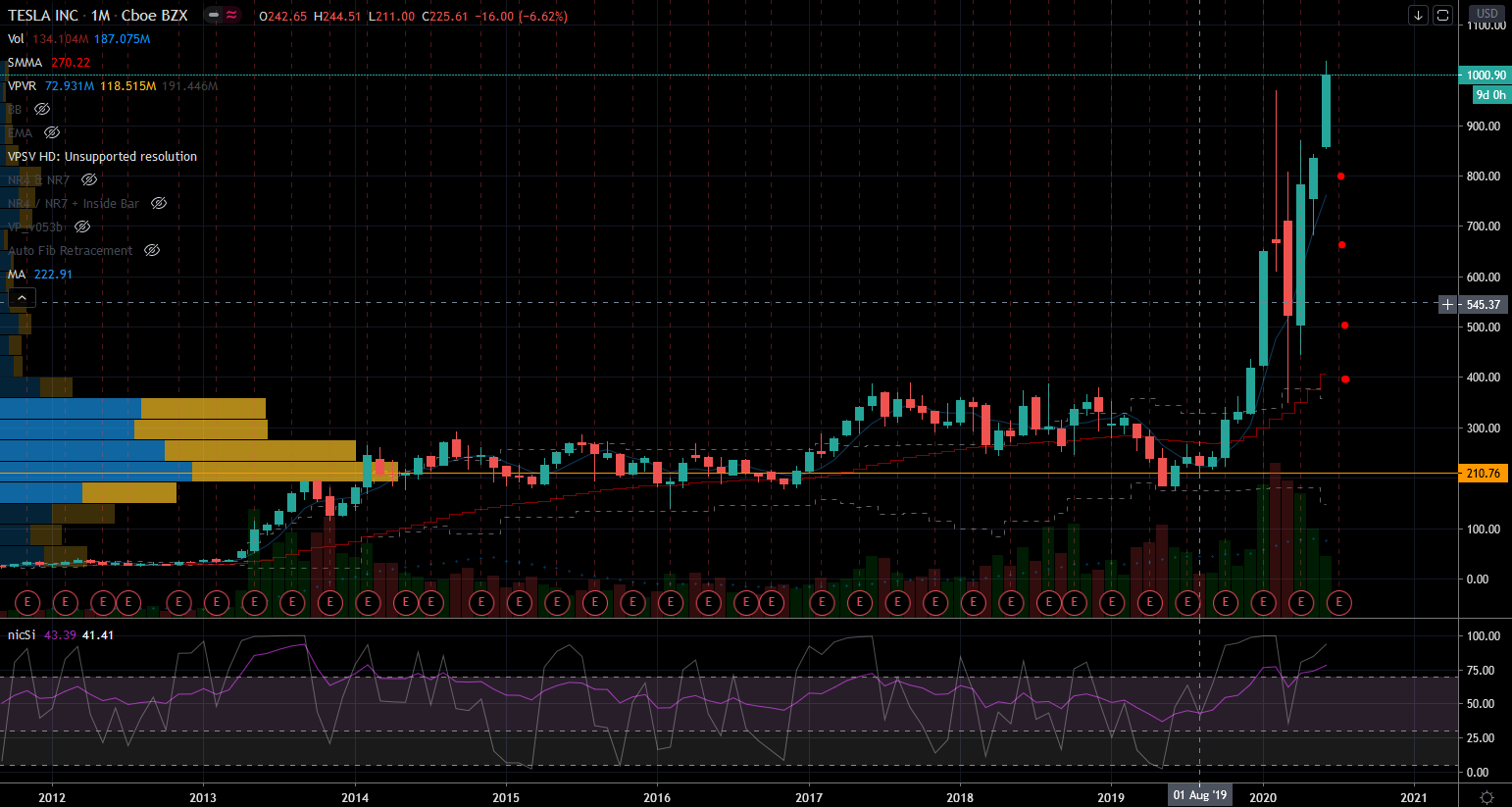This screenshot has height=807, width=1512.
Task: Open the rightmost earnings E marker
Action: tap(1339, 602)
